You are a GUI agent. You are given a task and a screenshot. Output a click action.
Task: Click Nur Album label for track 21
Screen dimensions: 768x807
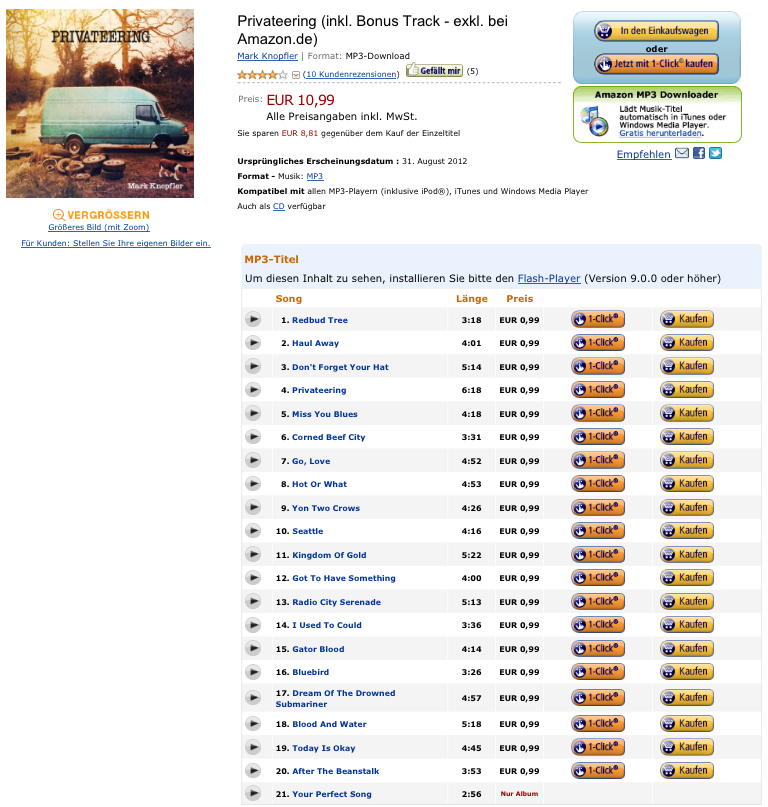[519, 794]
